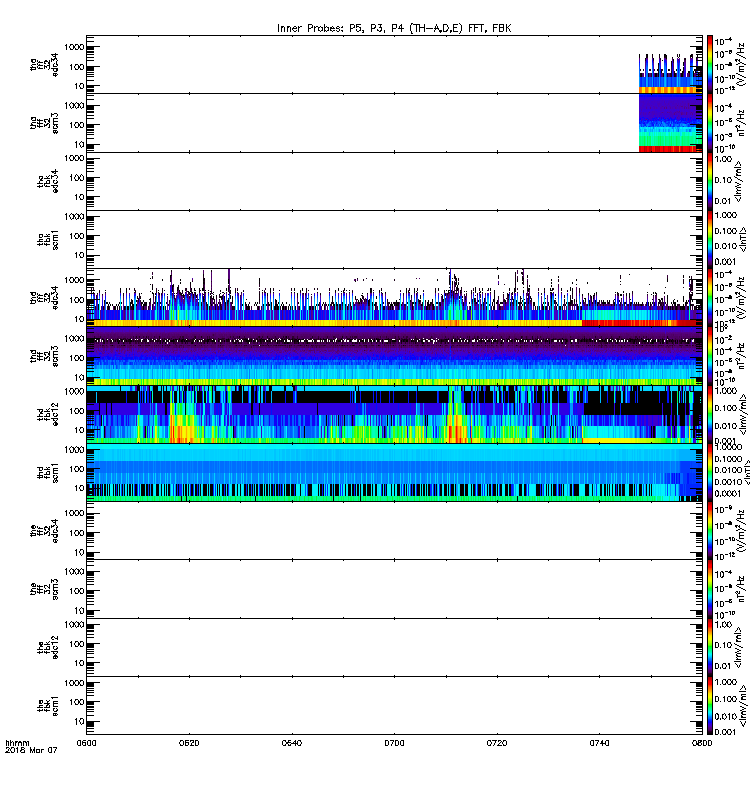Viewport: 750px width, 800px height.
Task: Click the tha fff scm3 data block near 0750
Action: (670, 123)
